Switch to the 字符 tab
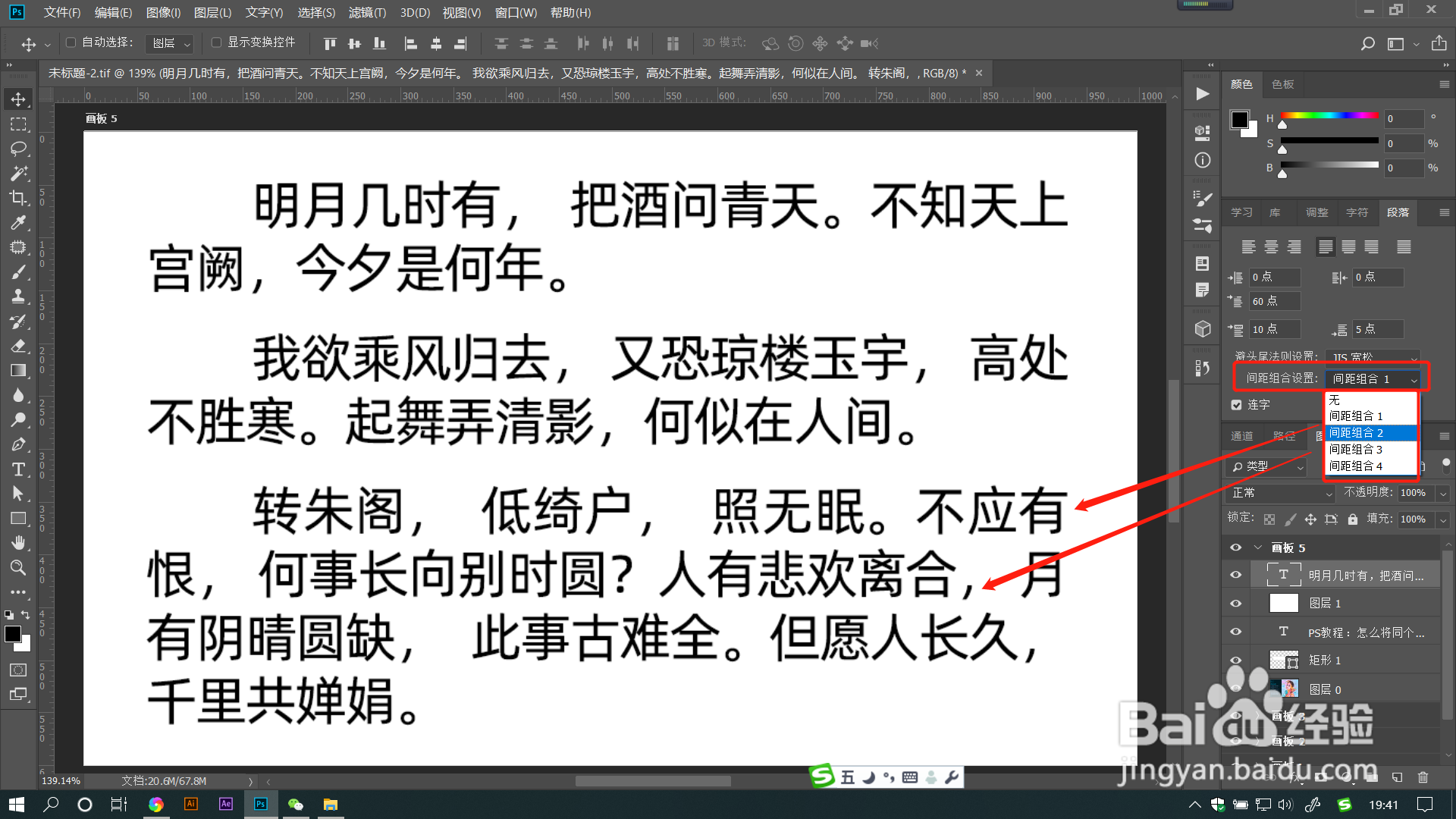 click(1357, 212)
